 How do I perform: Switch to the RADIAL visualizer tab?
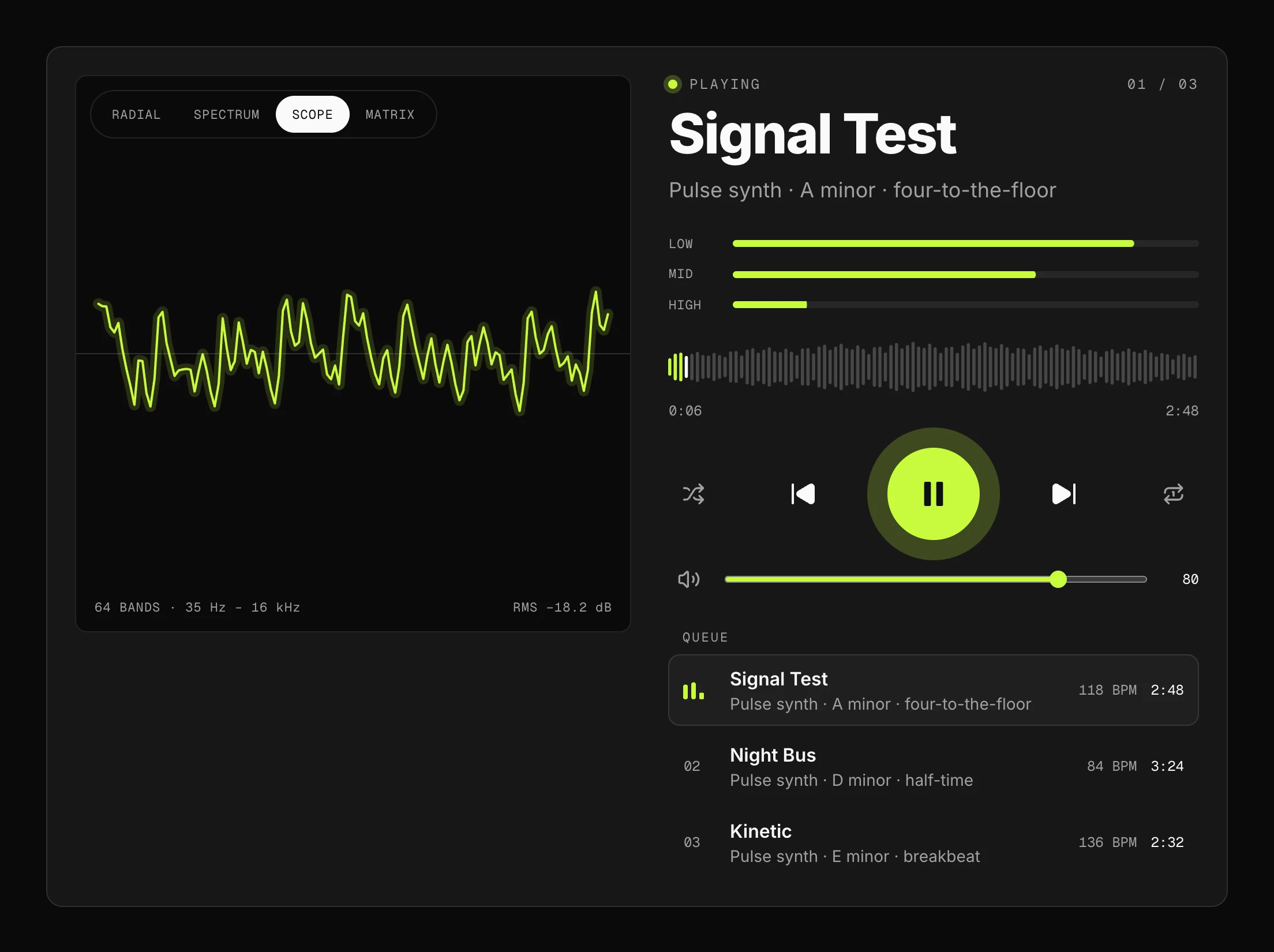coord(136,114)
